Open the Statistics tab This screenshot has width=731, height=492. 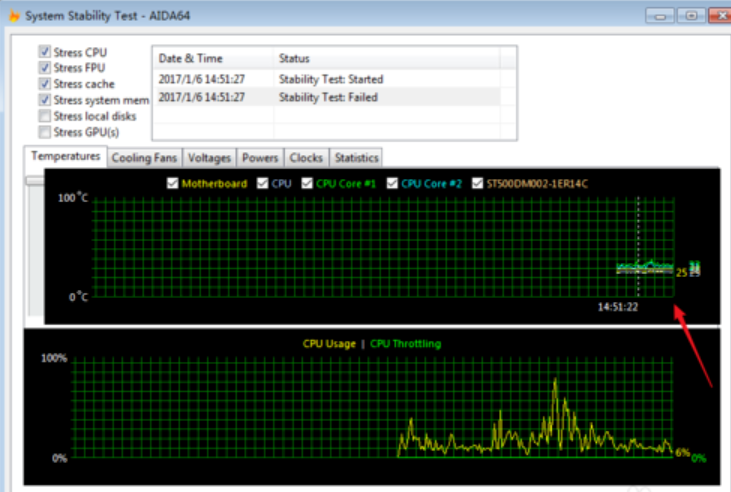356,158
